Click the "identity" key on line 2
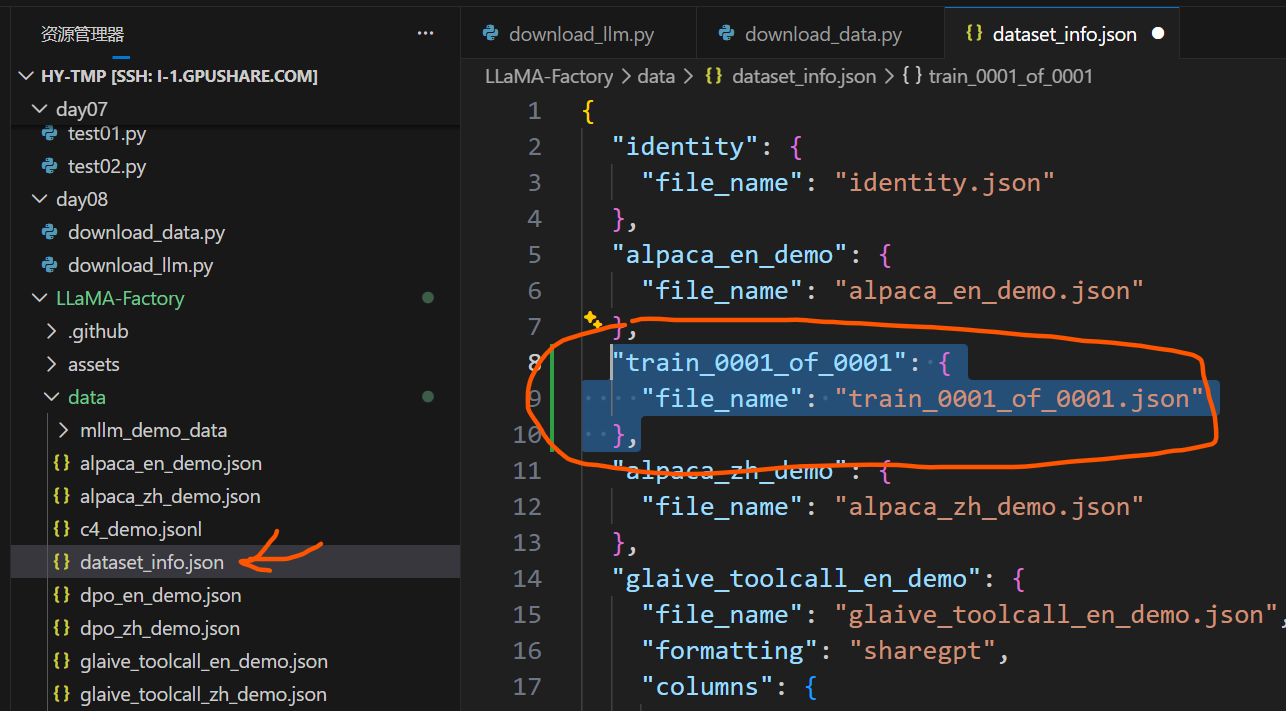Viewport: 1286px width, 711px height. pos(686,147)
